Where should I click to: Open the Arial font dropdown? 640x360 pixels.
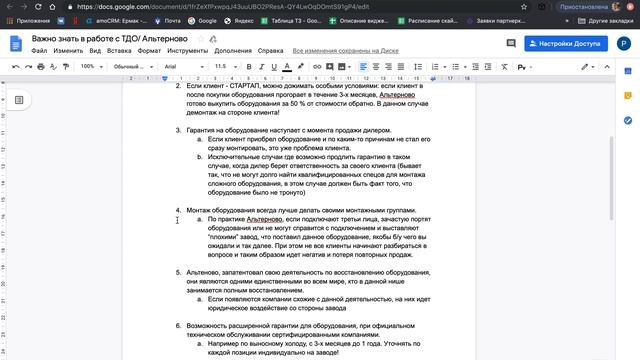pyautogui.click(x=184, y=67)
